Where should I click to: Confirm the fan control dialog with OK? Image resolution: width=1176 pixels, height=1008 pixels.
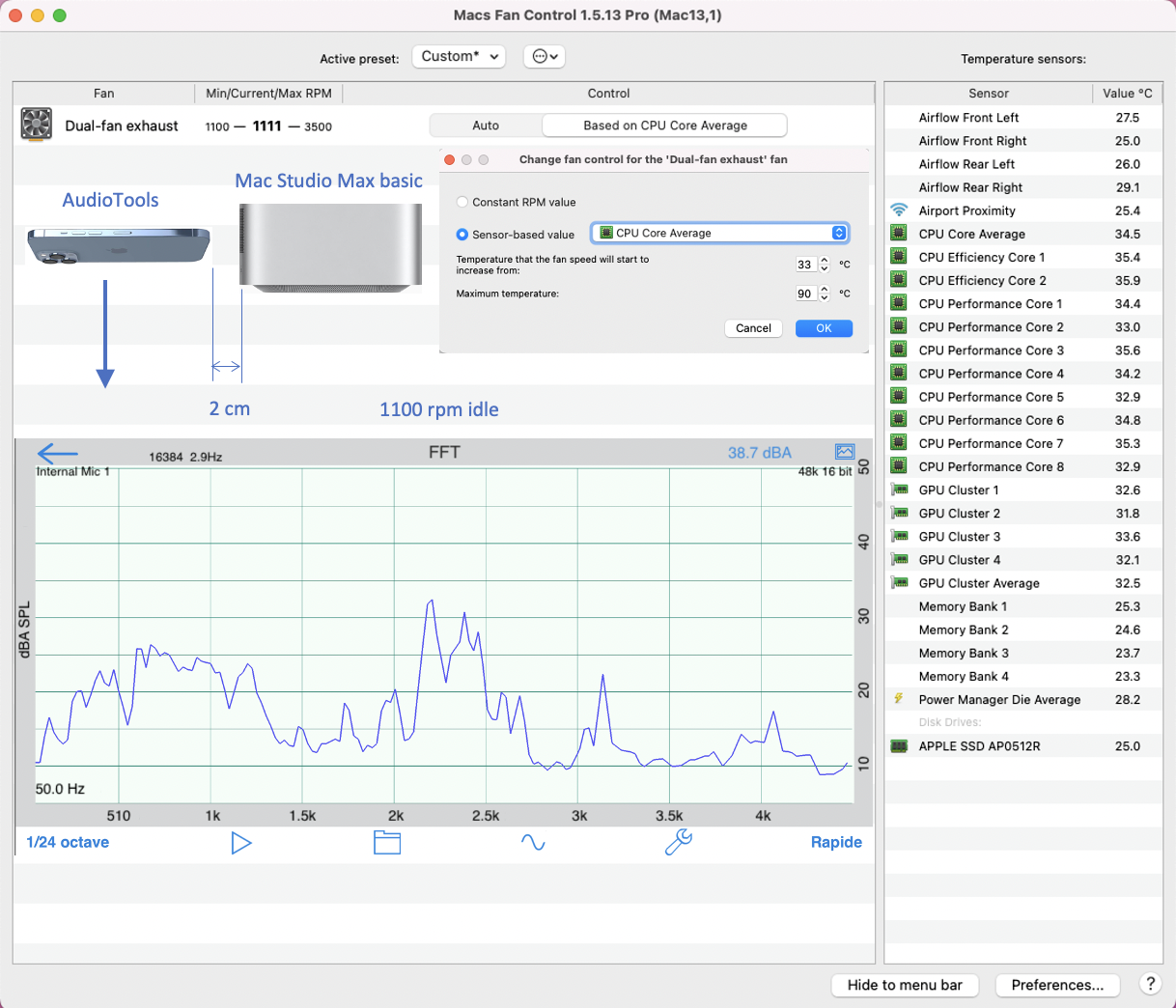[x=824, y=328]
